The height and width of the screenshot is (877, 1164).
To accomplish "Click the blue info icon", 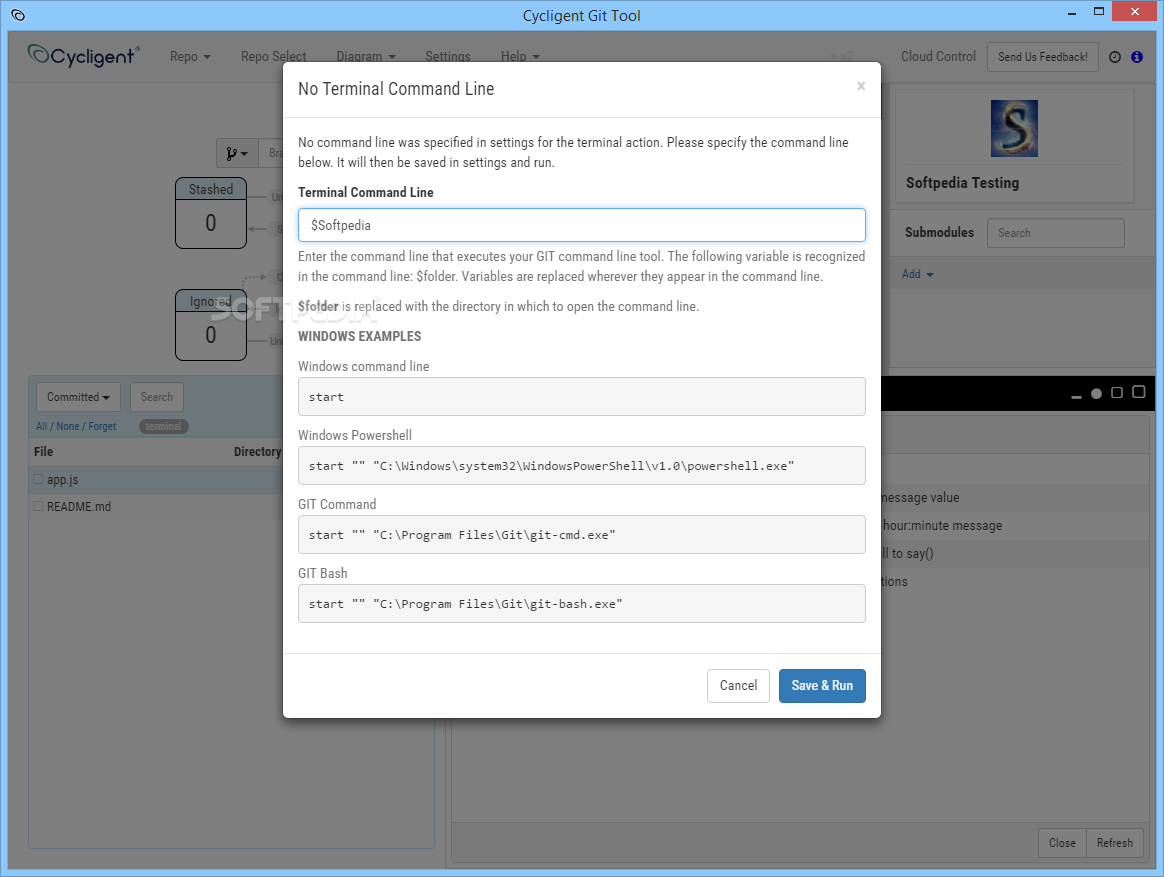I will tap(1137, 57).
